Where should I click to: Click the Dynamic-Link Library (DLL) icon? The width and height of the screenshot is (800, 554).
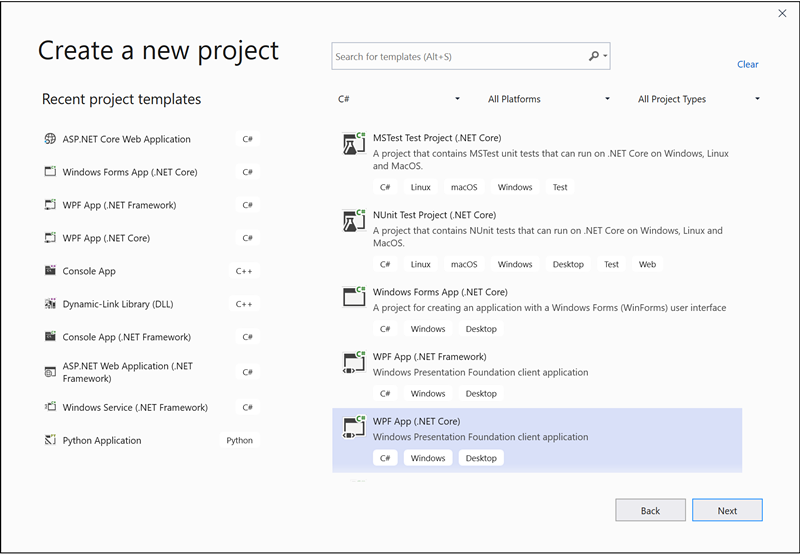(50, 304)
